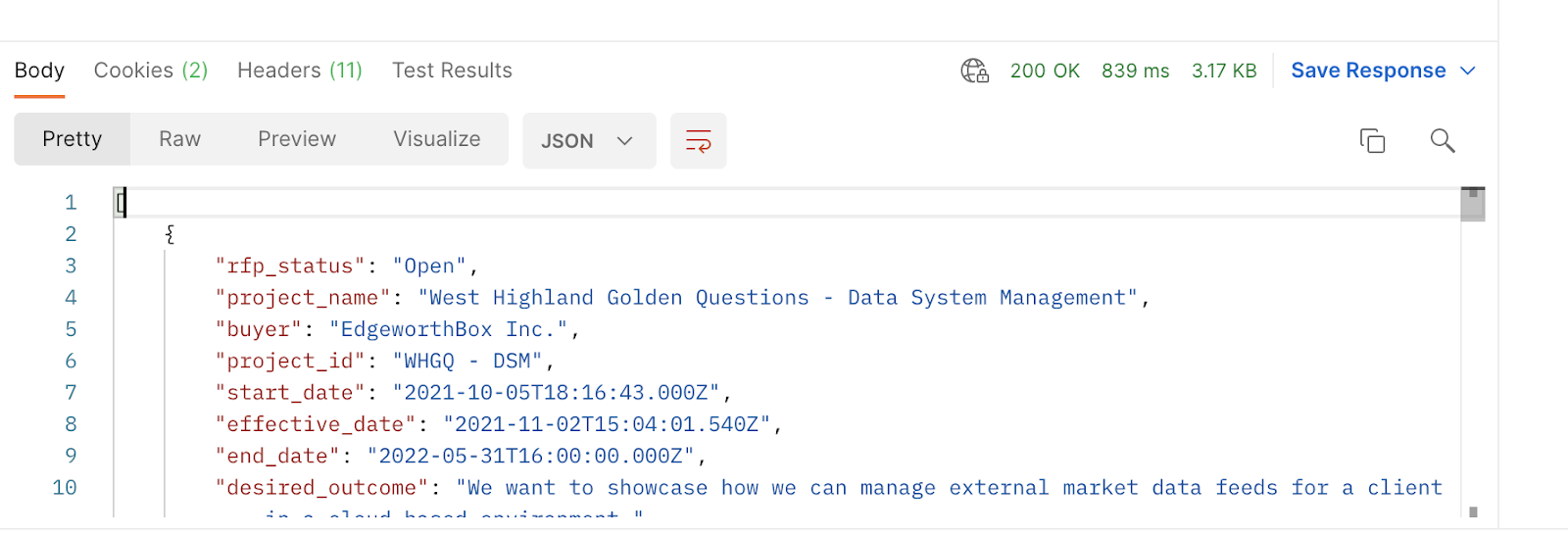1568x535 pixels.
Task: Switch to the Body tab
Action: click(x=39, y=71)
